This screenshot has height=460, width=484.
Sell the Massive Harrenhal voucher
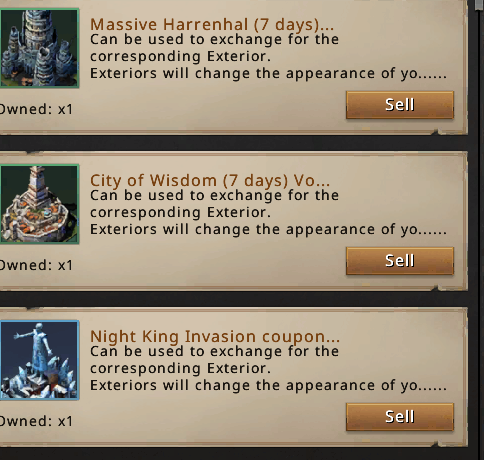tap(400, 105)
